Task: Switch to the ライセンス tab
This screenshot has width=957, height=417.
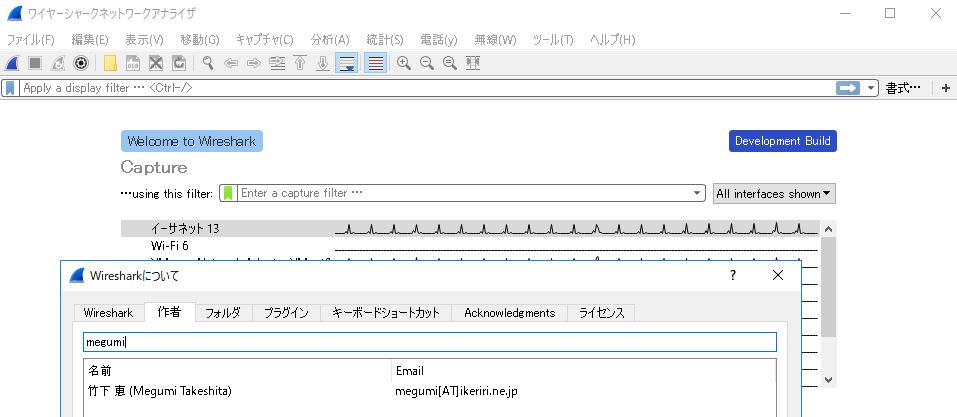Action: pos(602,313)
